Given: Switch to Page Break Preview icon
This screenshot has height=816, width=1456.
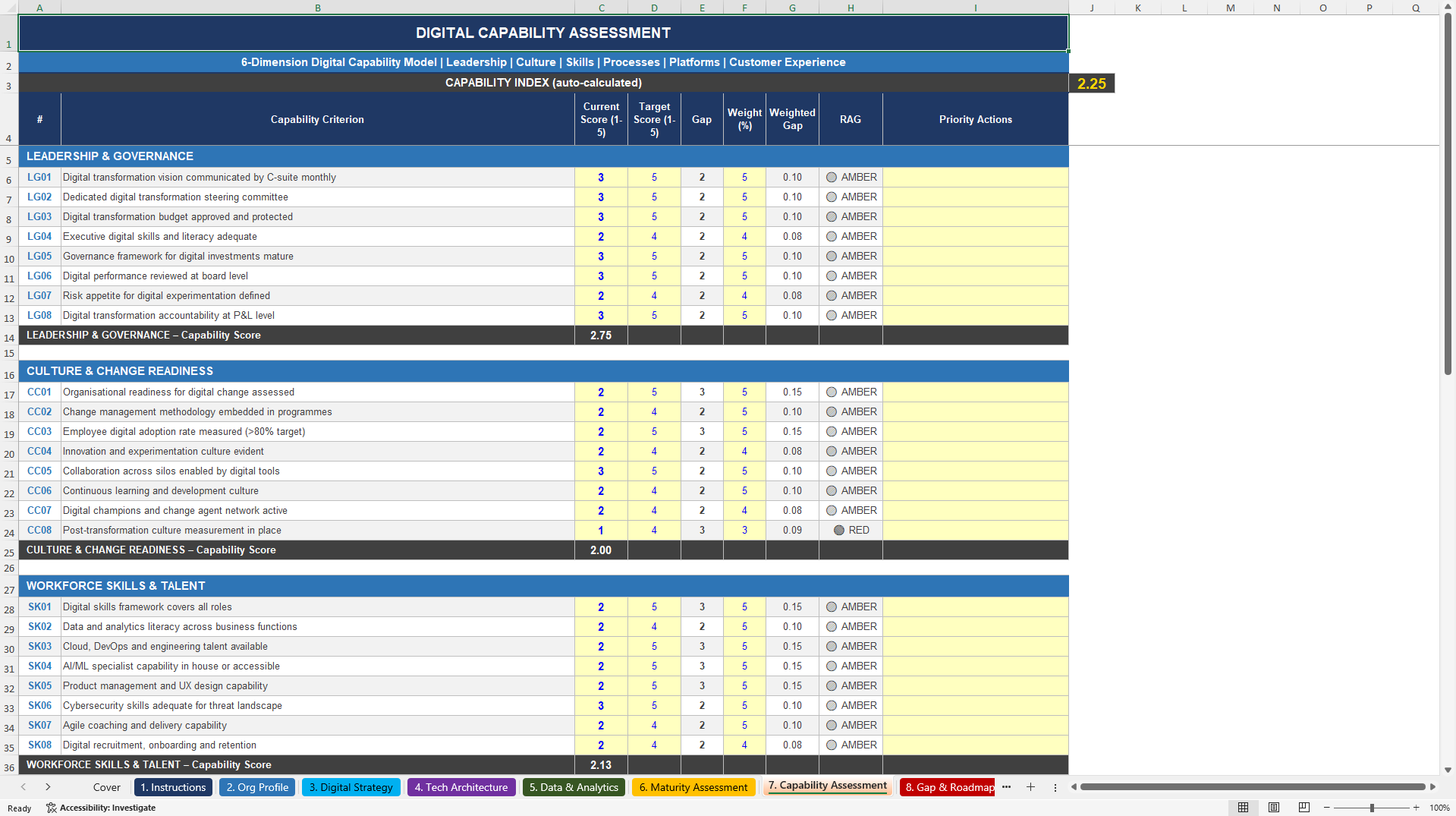Looking at the screenshot, I should 1303,808.
